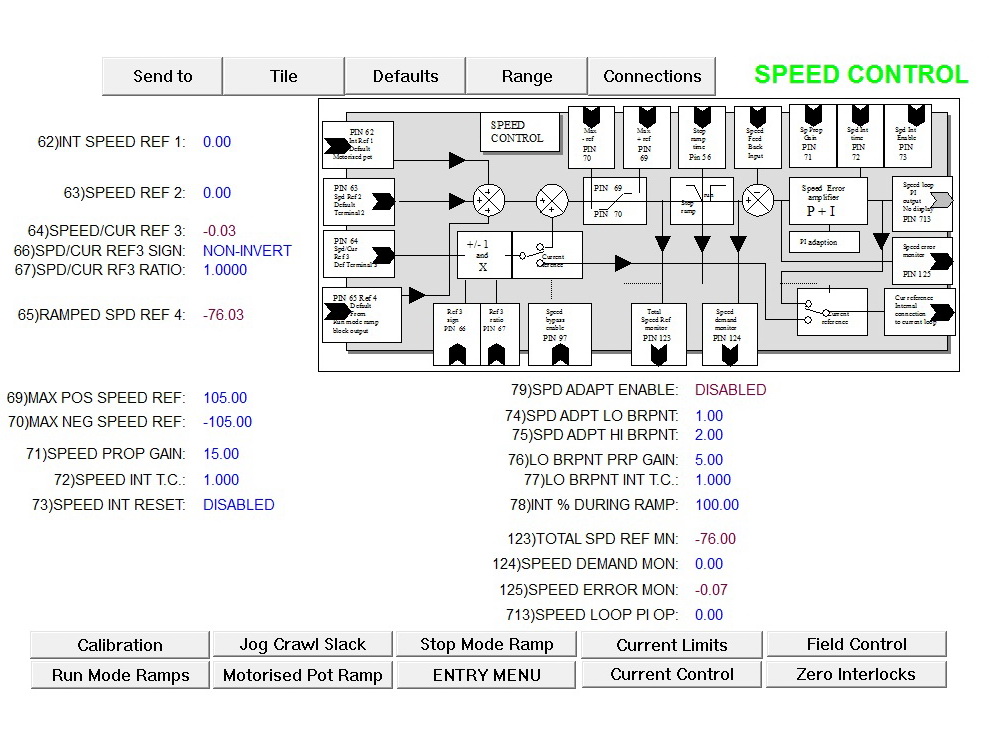
Task: Edit the SPD ADPT HI BRPNT value 2.00
Action: 709,435
